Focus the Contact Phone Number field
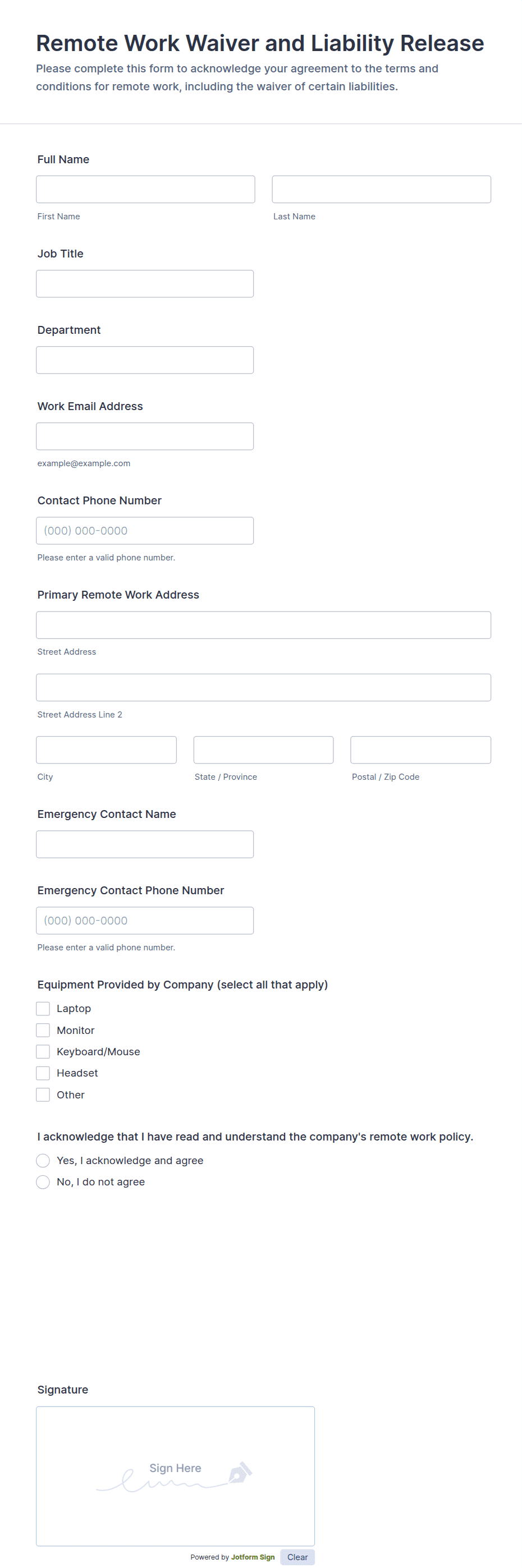The width and height of the screenshot is (522, 1568). click(x=145, y=531)
